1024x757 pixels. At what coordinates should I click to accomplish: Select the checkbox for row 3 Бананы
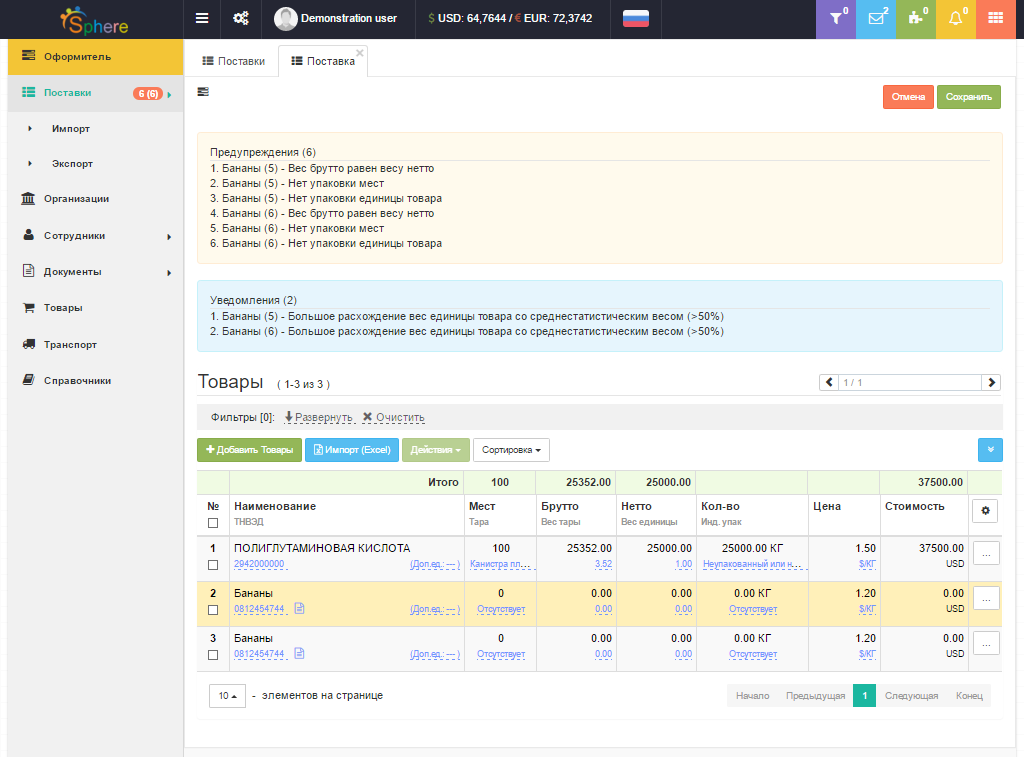pyautogui.click(x=212, y=655)
